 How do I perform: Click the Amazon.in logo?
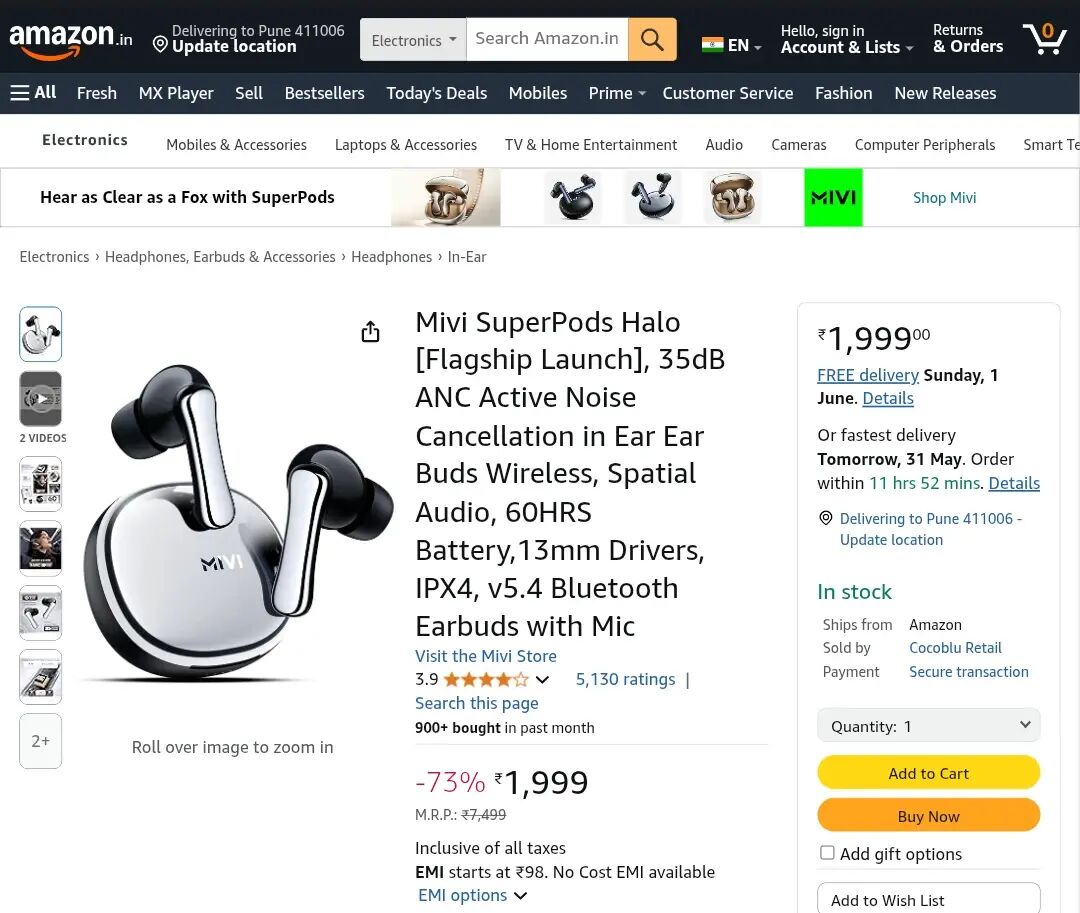pyautogui.click(x=70, y=40)
